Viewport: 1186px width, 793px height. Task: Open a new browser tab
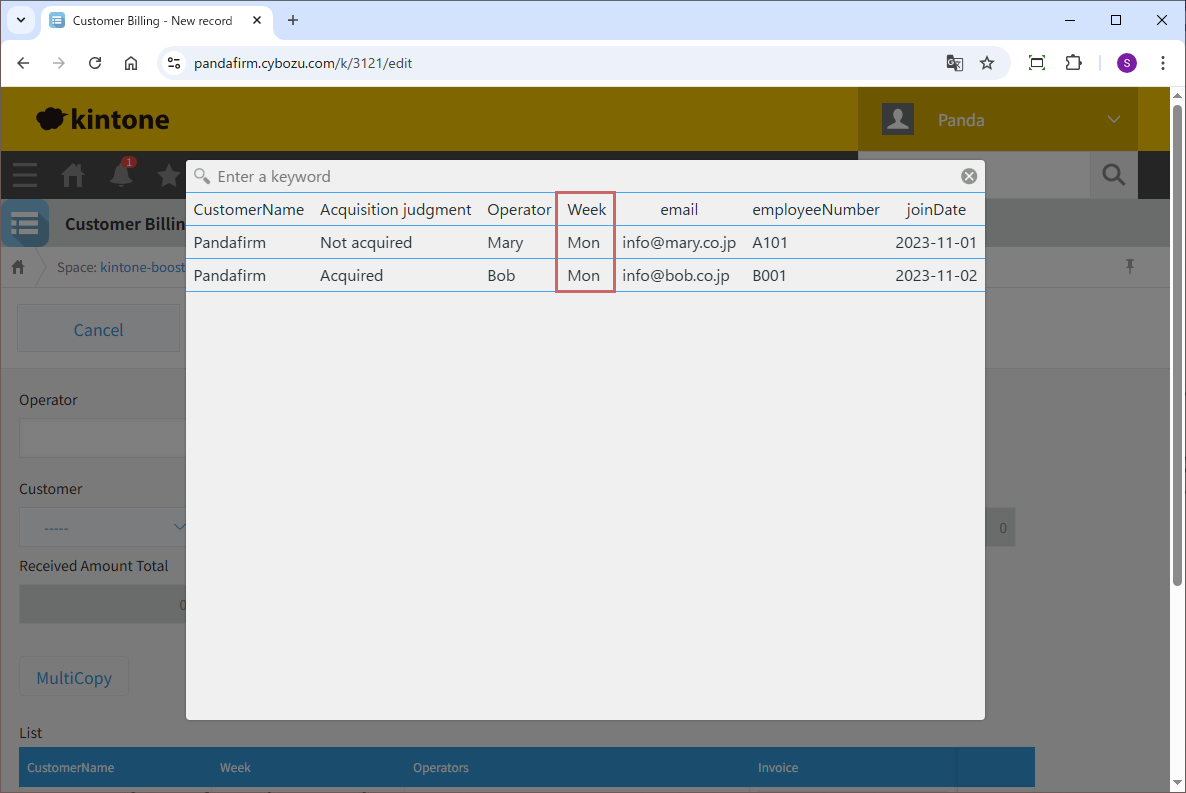pos(293,20)
